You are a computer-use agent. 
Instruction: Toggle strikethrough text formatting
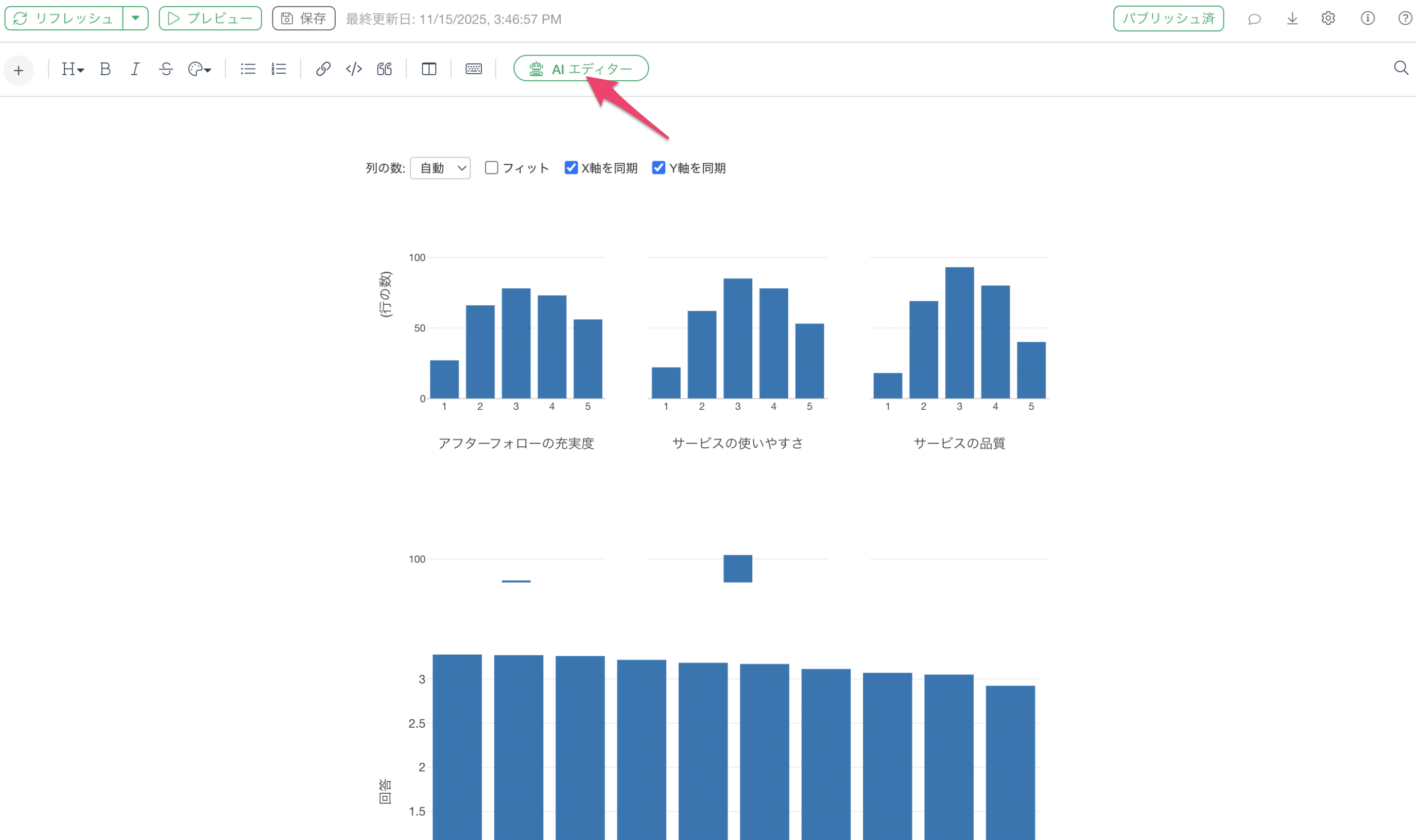click(x=165, y=69)
